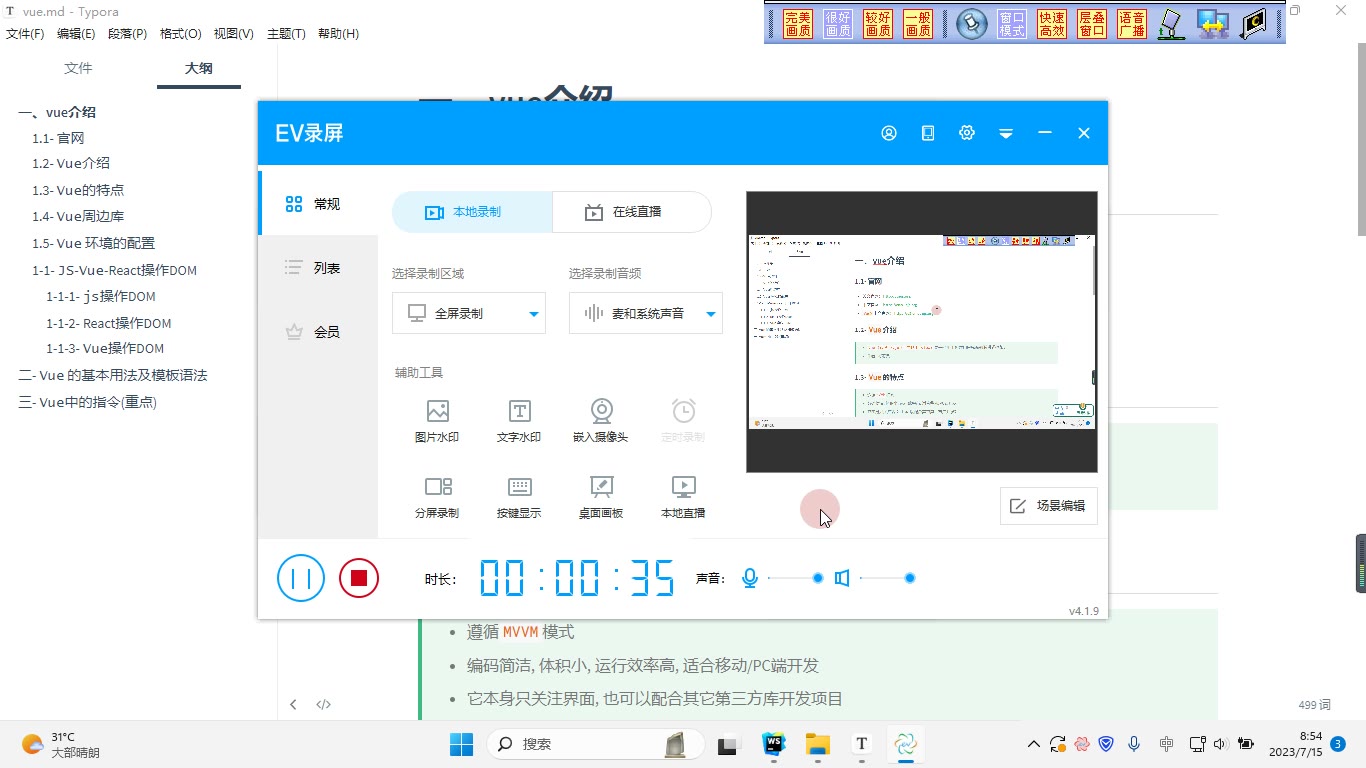Open the 分屏录制 split-screen recording tool
Image resolution: width=1366 pixels, height=768 pixels.
437,497
